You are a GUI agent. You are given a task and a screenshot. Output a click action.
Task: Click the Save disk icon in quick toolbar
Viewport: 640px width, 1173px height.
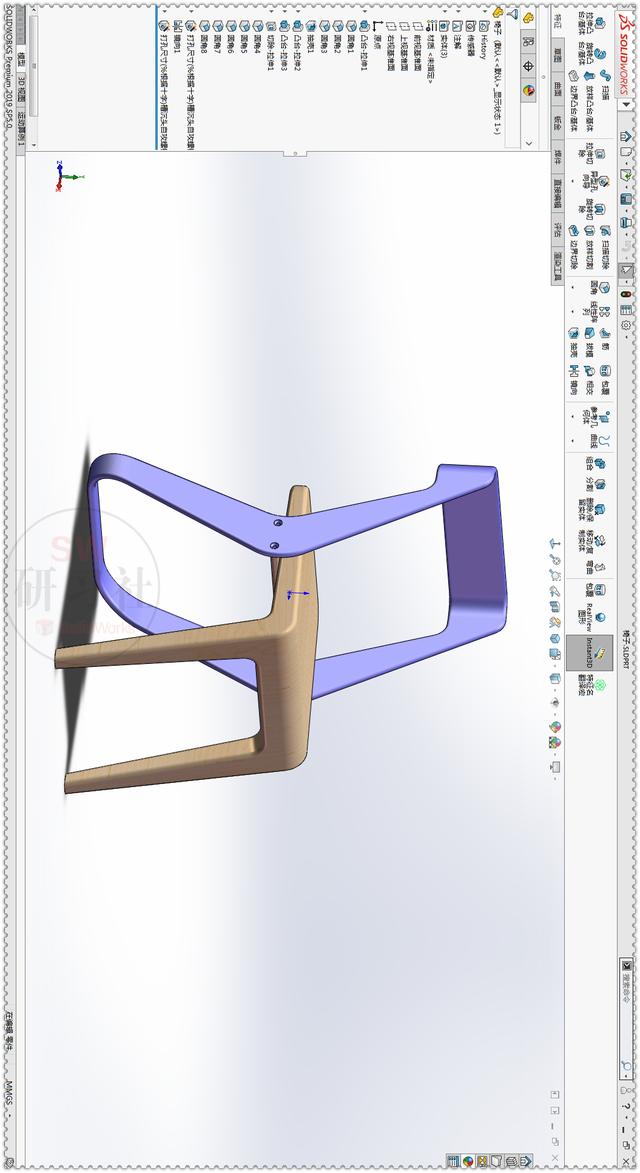[626, 198]
